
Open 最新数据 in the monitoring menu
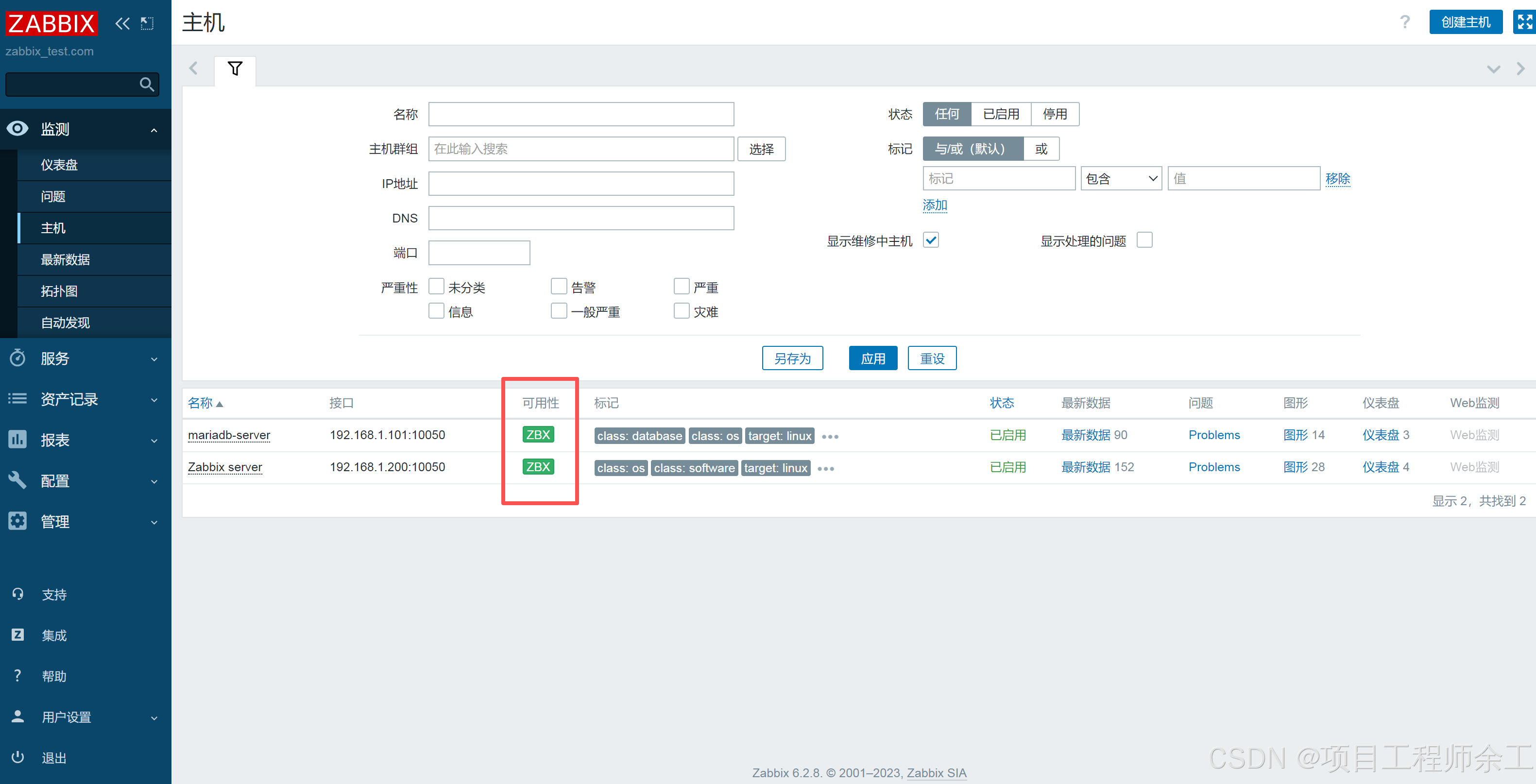[66, 259]
